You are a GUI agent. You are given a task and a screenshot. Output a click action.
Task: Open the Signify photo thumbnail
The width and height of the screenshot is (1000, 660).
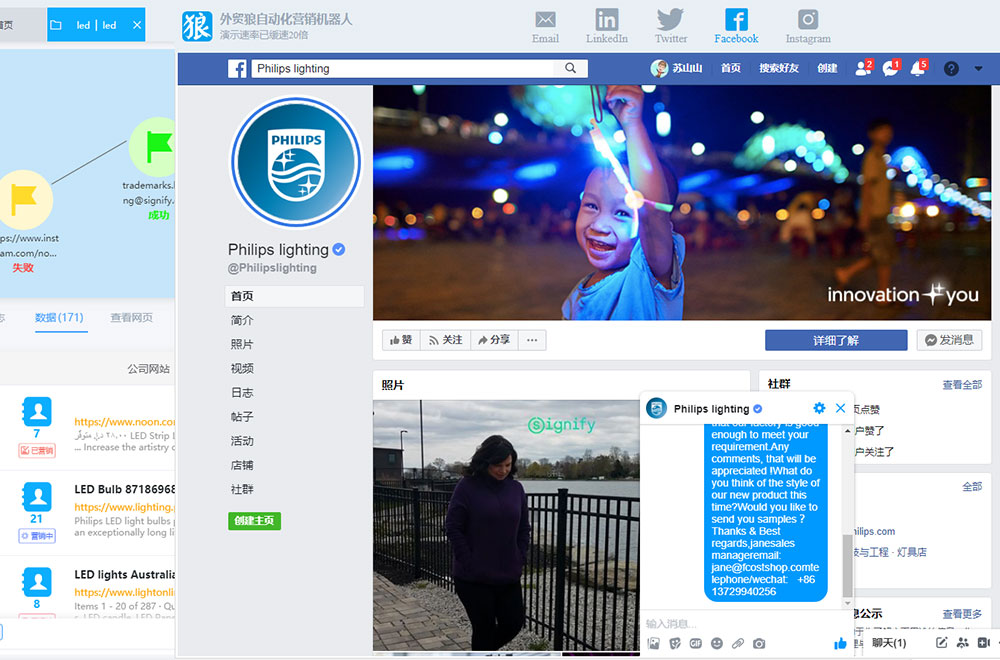tap(506, 525)
